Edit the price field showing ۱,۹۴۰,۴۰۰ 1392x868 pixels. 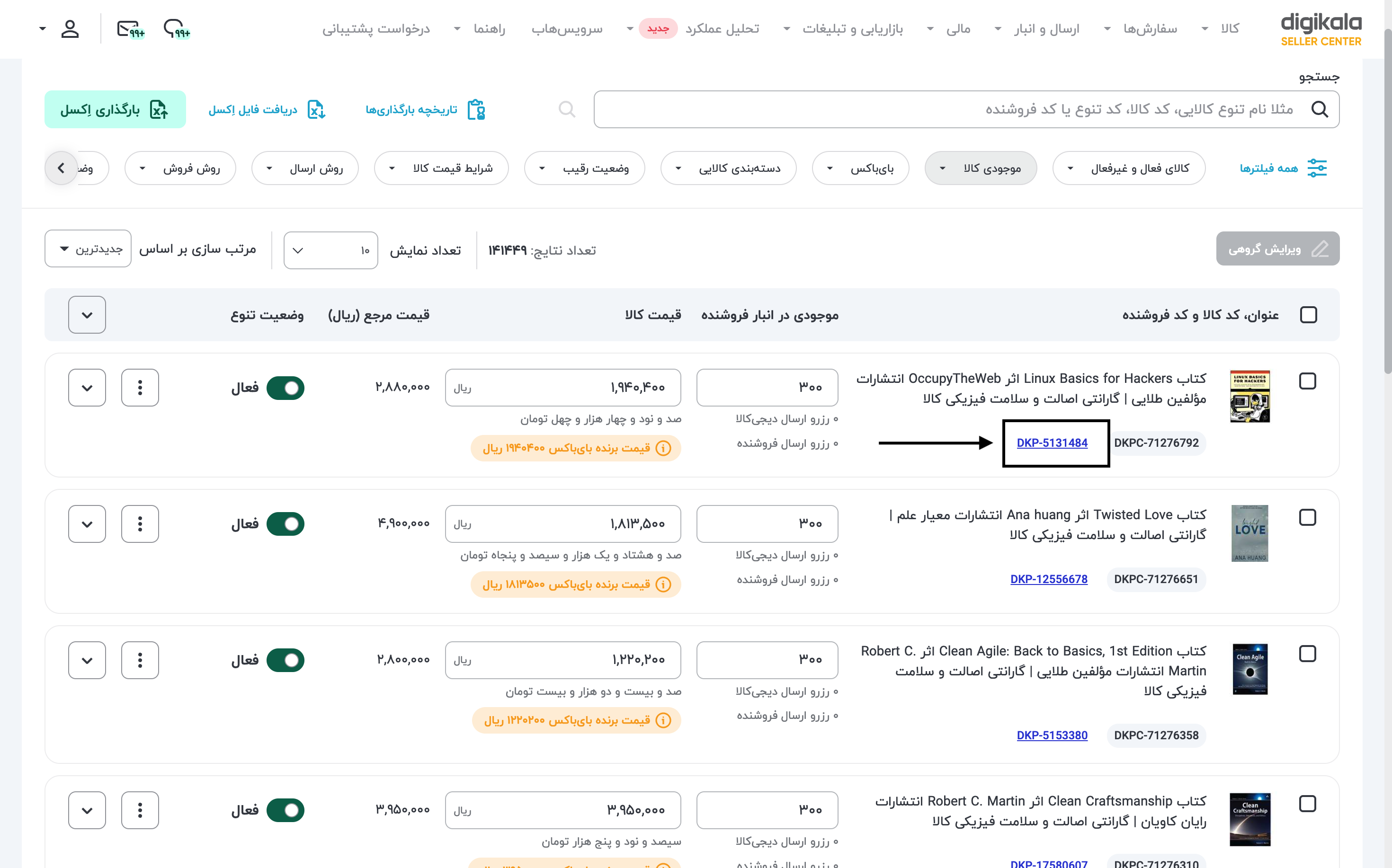point(563,388)
